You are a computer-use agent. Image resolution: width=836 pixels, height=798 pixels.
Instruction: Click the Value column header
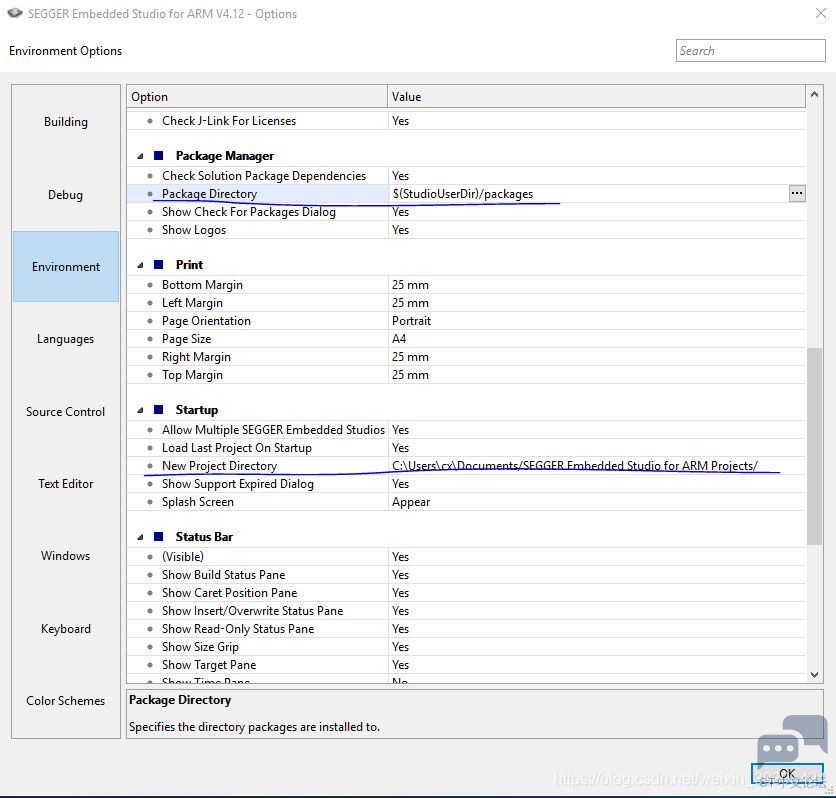(x=596, y=96)
